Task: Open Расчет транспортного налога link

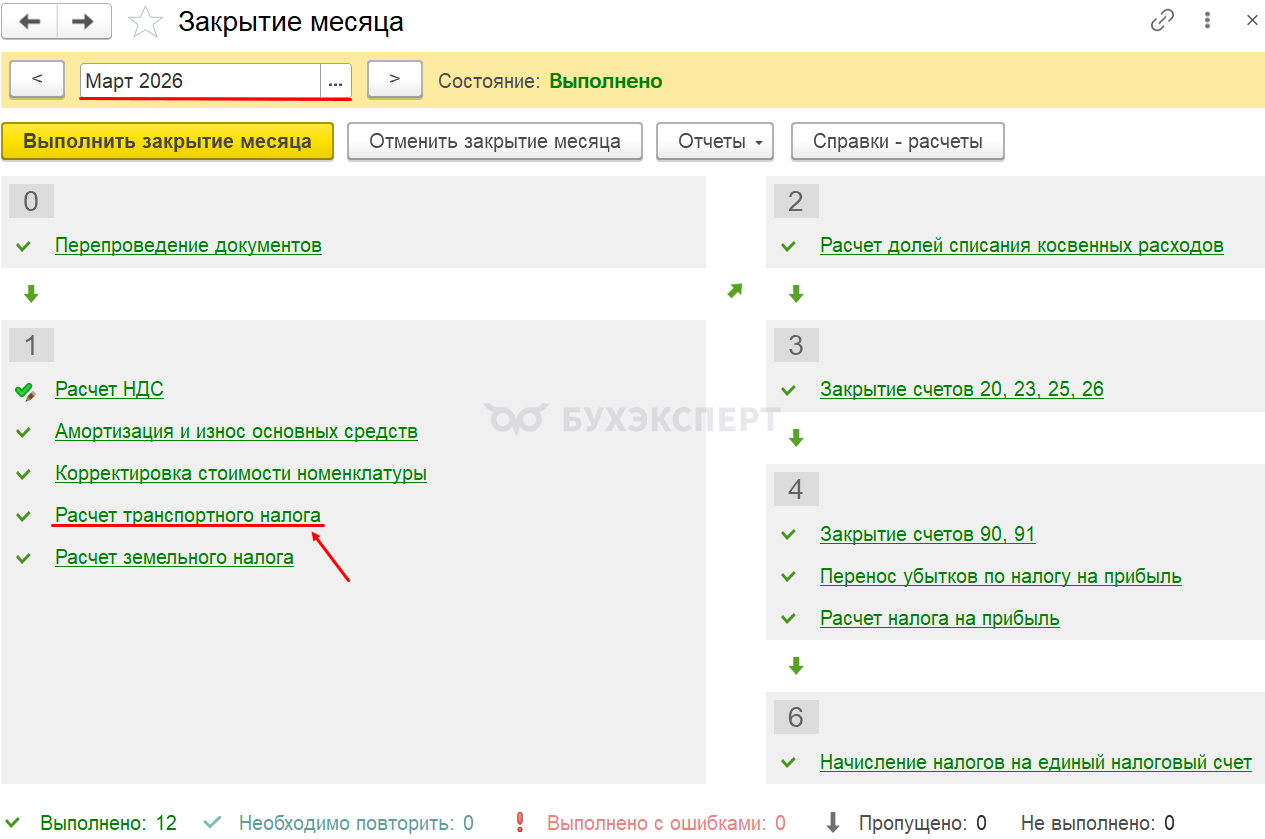Action: [188, 516]
